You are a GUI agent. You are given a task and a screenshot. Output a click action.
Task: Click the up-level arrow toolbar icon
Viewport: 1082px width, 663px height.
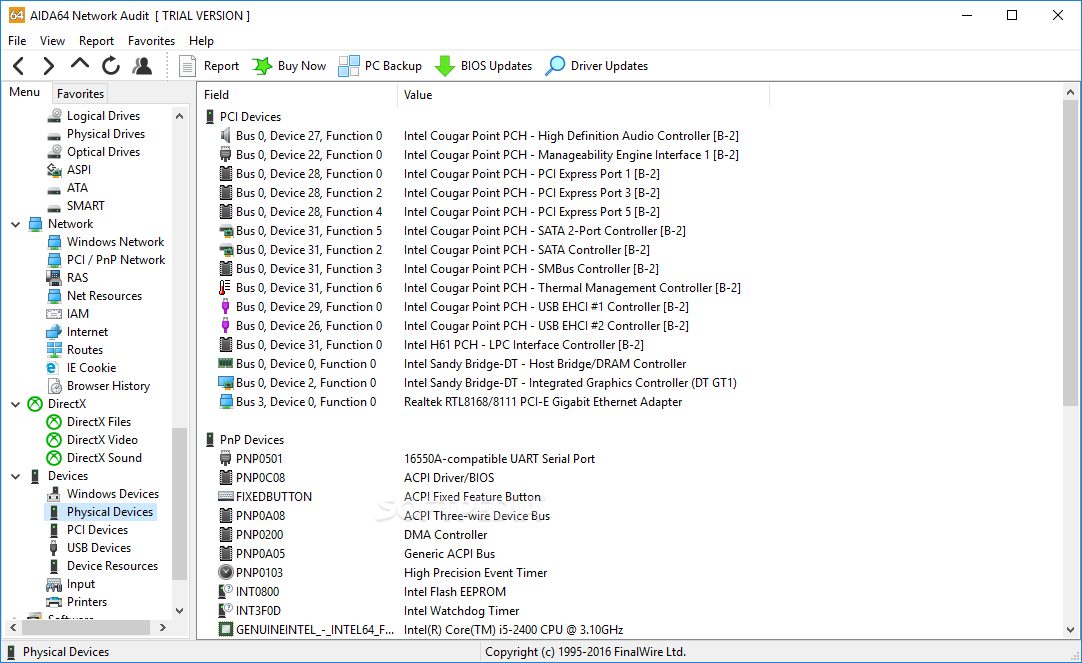pyautogui.click(x=80, y=64)
